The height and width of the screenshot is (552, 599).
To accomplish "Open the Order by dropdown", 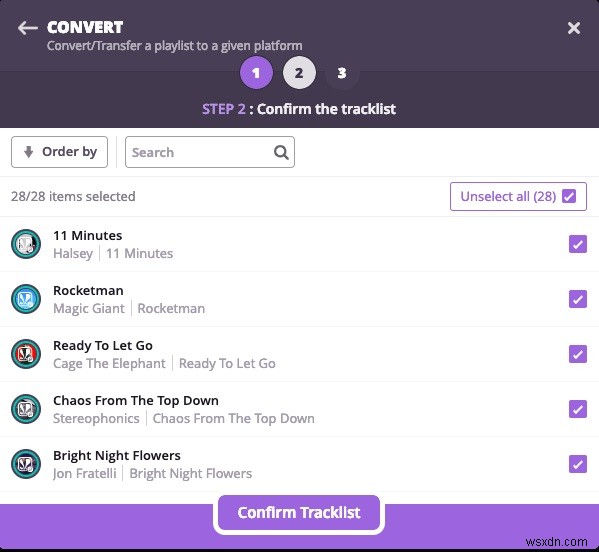I will (x=60, y=152).
